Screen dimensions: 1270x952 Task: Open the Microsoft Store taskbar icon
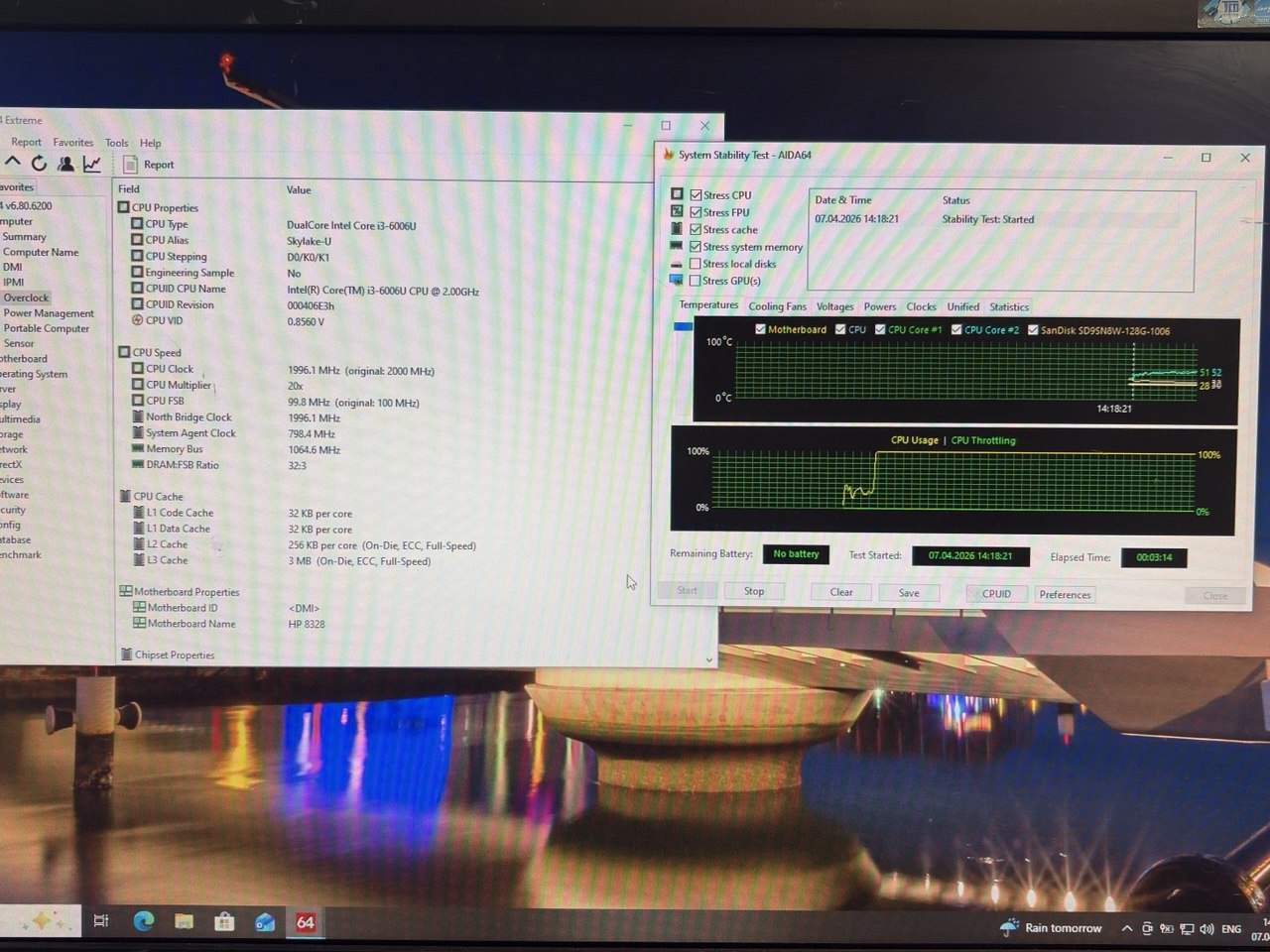pyautogui.click(x=224, y=922)
